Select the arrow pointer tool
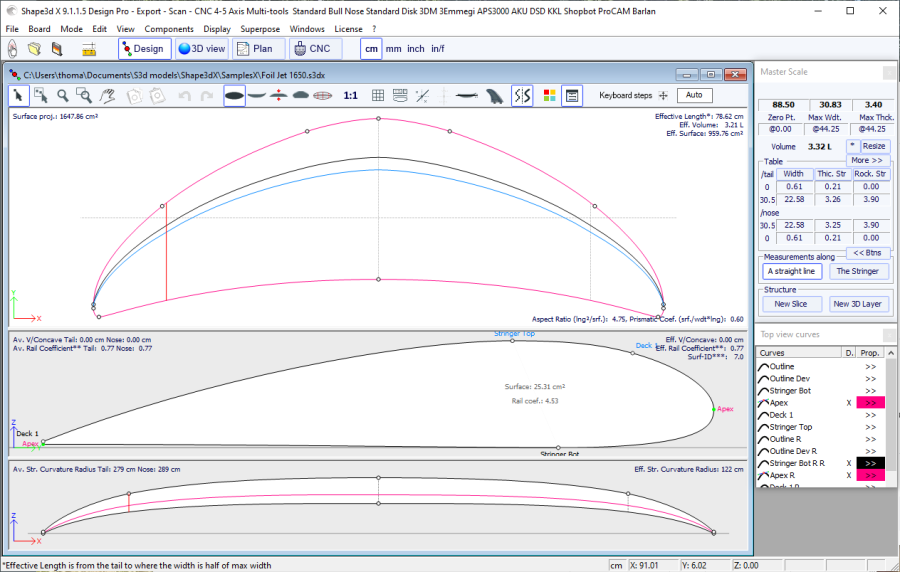The width and height of the screenshot is (900, 572). pyautogui.click(x=19, y=96)
